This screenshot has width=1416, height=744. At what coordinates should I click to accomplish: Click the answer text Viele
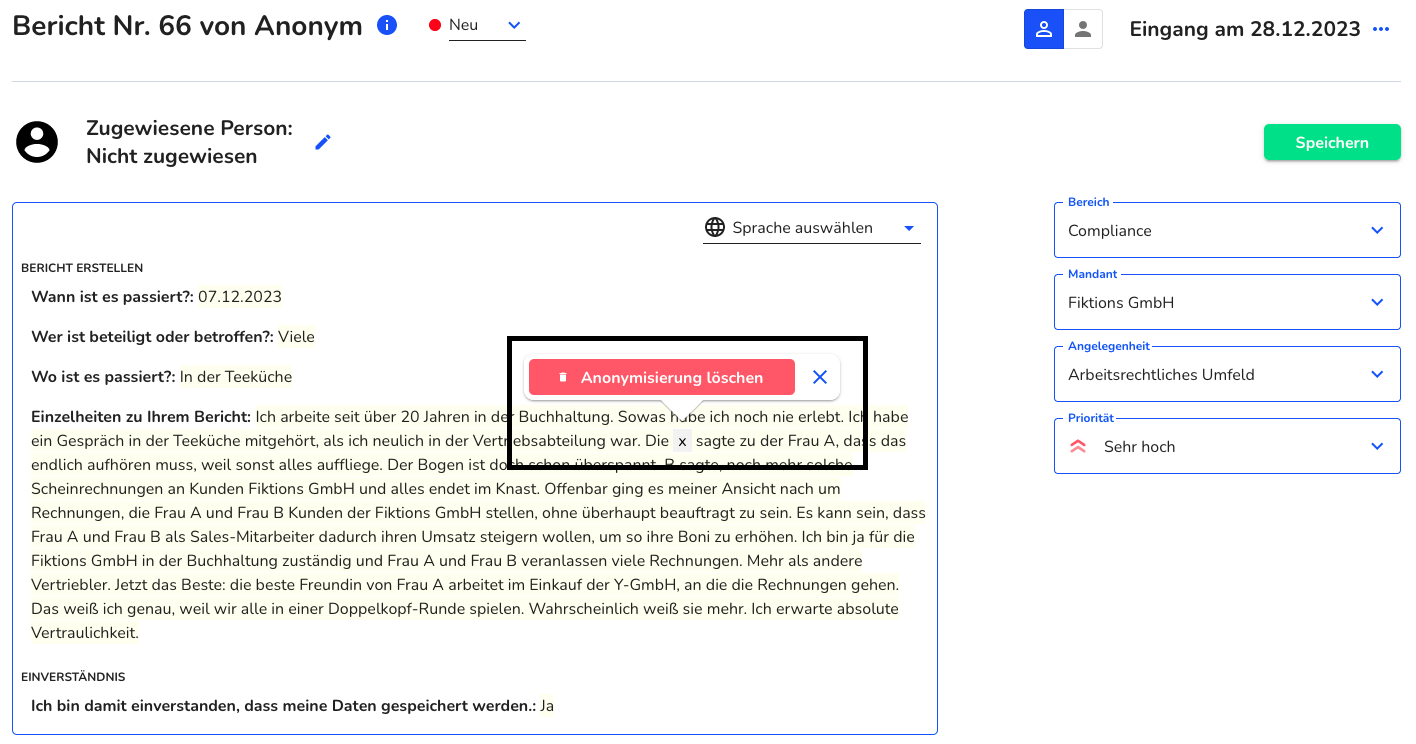pos(297,337)
